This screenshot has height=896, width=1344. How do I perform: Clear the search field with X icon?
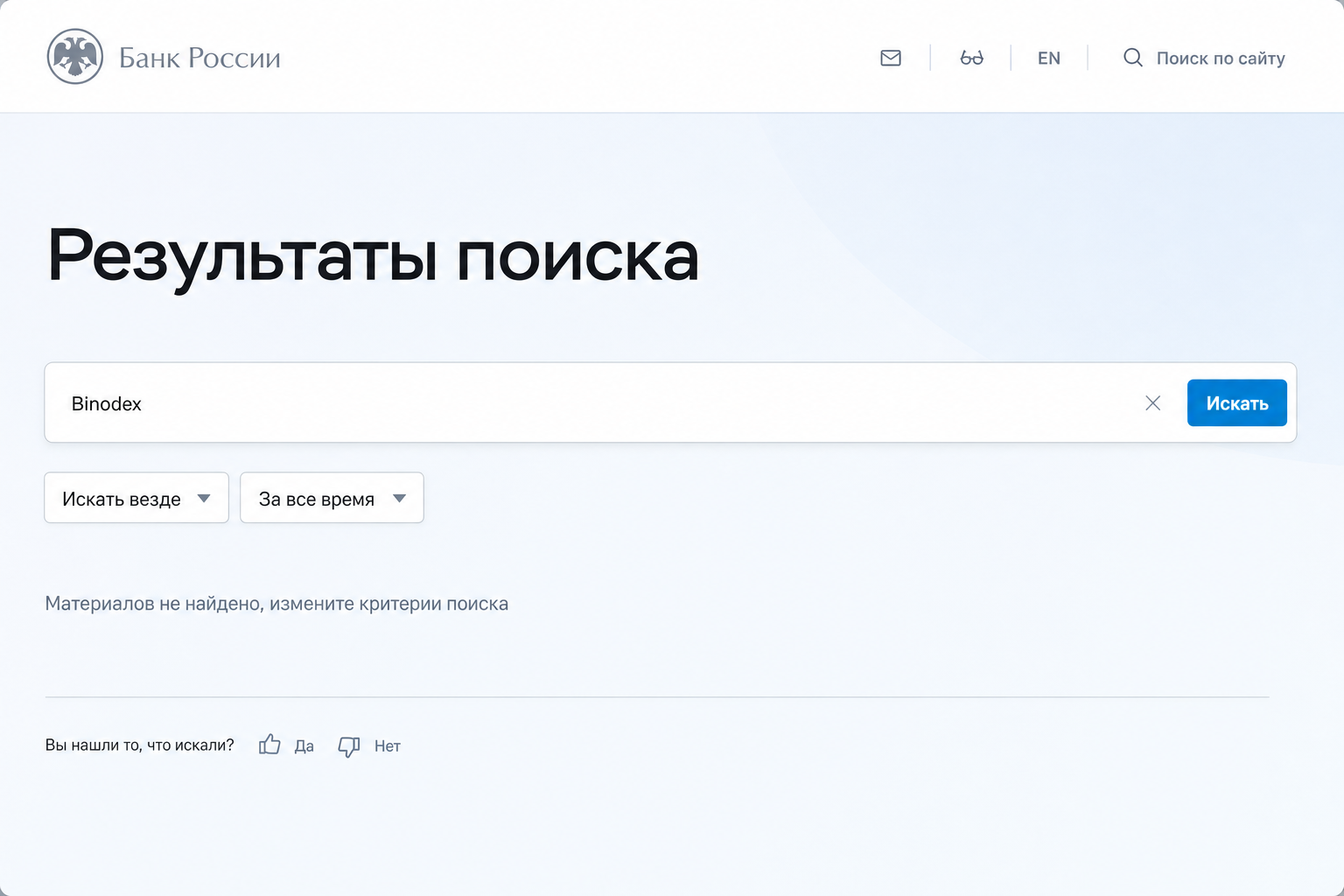click(1153, 402)
